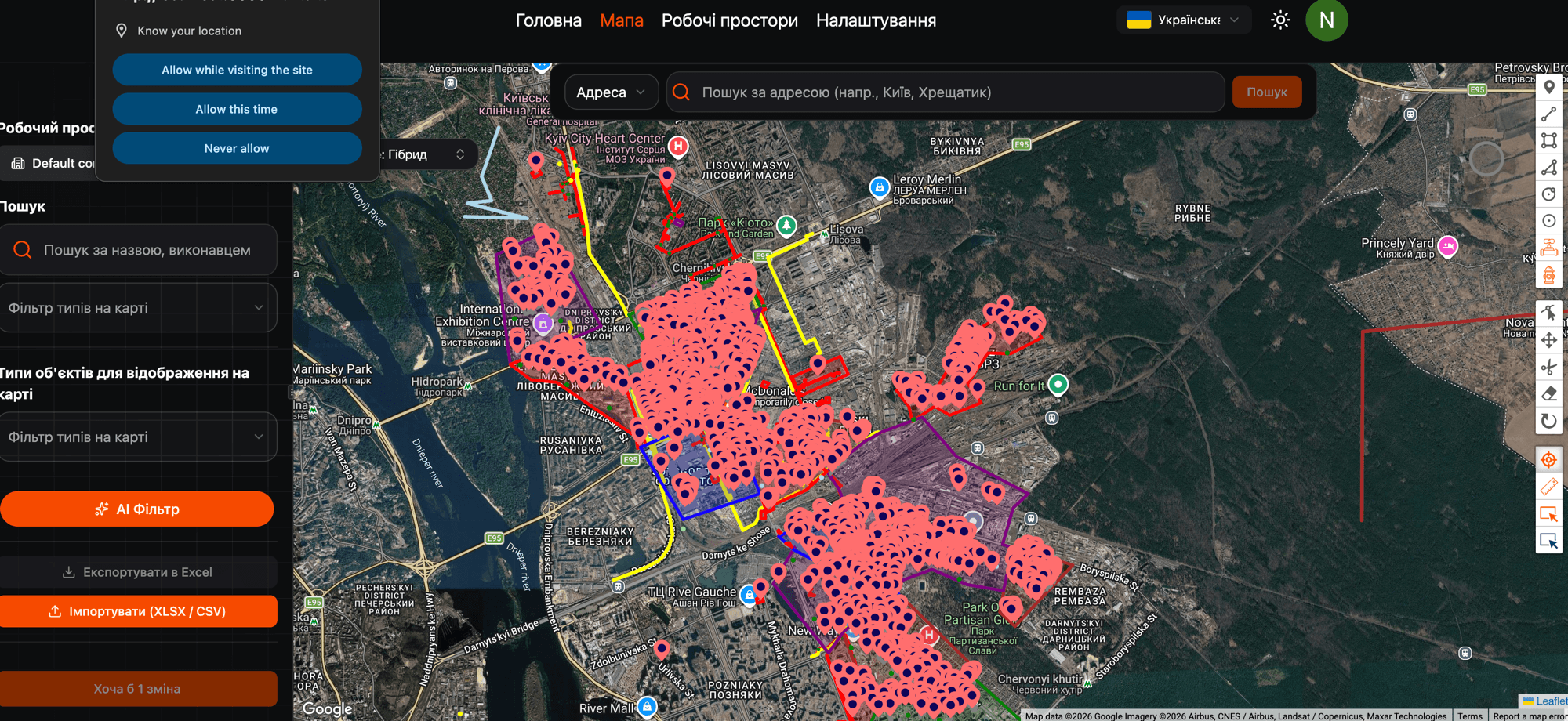The height and width of the screenshot is (721, 1568).
Task: Go to the Головна tab
Action: pyautogui.click(x=549, y=20)
